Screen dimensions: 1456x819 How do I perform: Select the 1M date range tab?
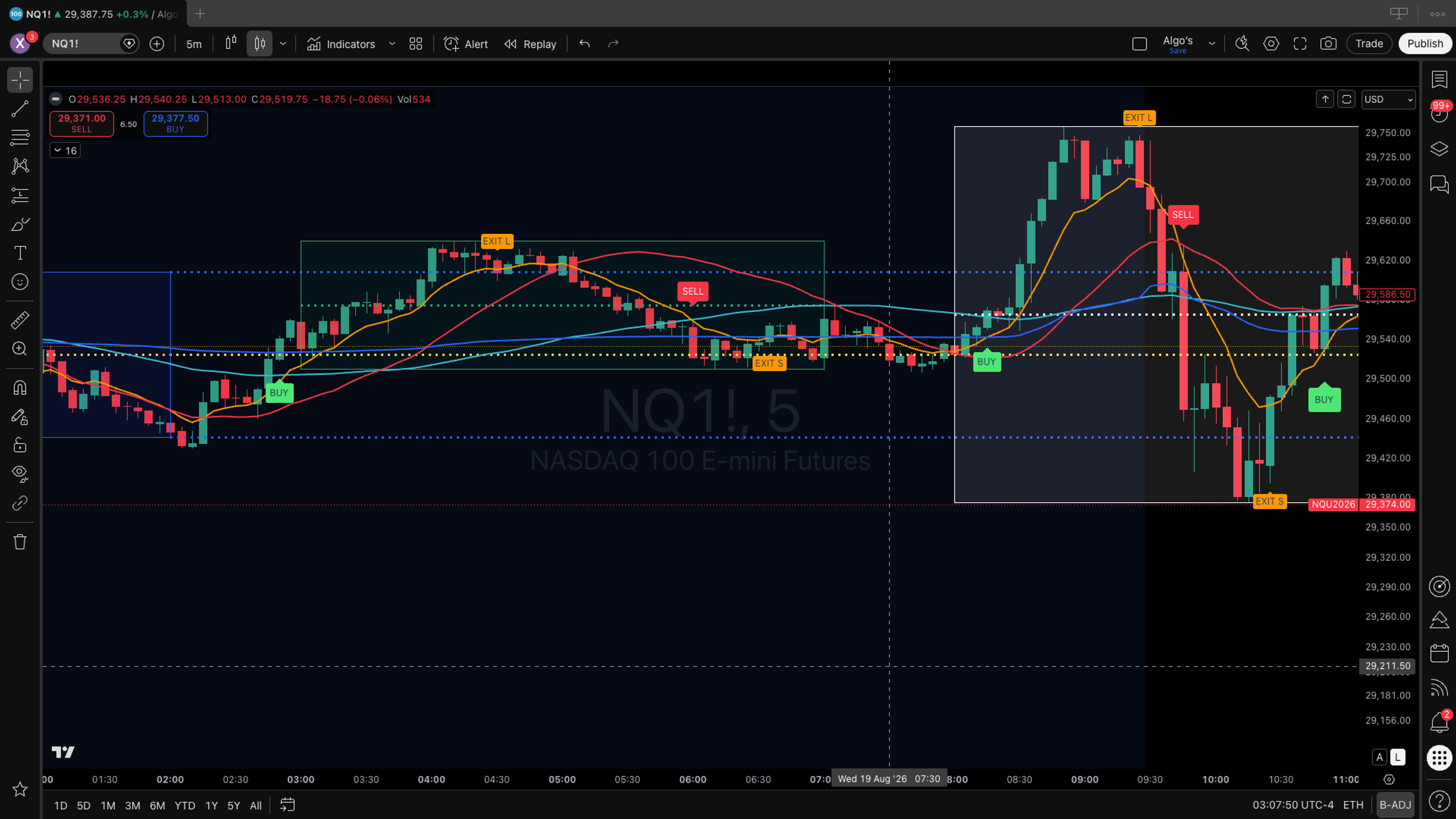point(108,805)
